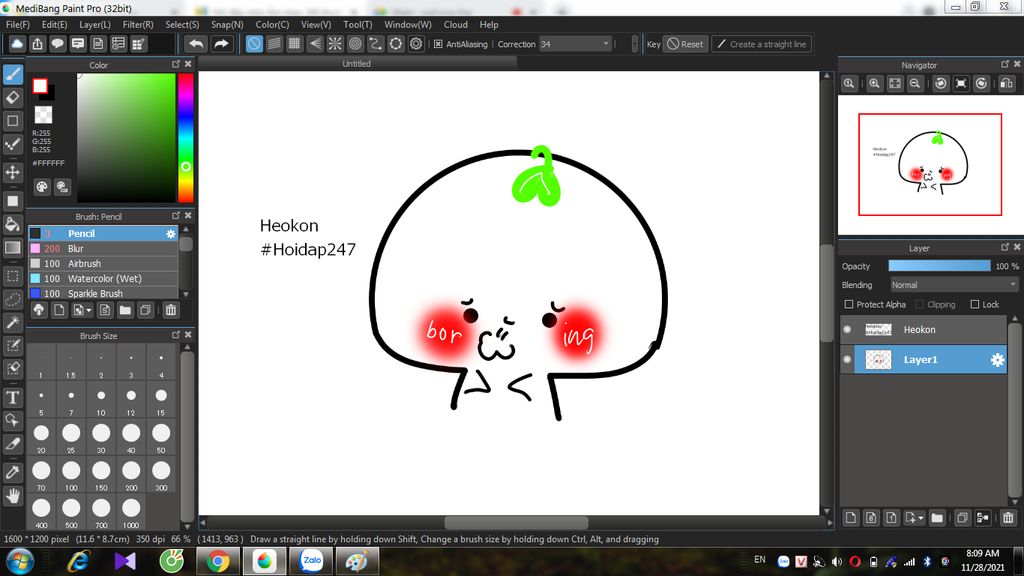1024x576 pixels.
Task: Click the Undo arrow
Action: 196,44
